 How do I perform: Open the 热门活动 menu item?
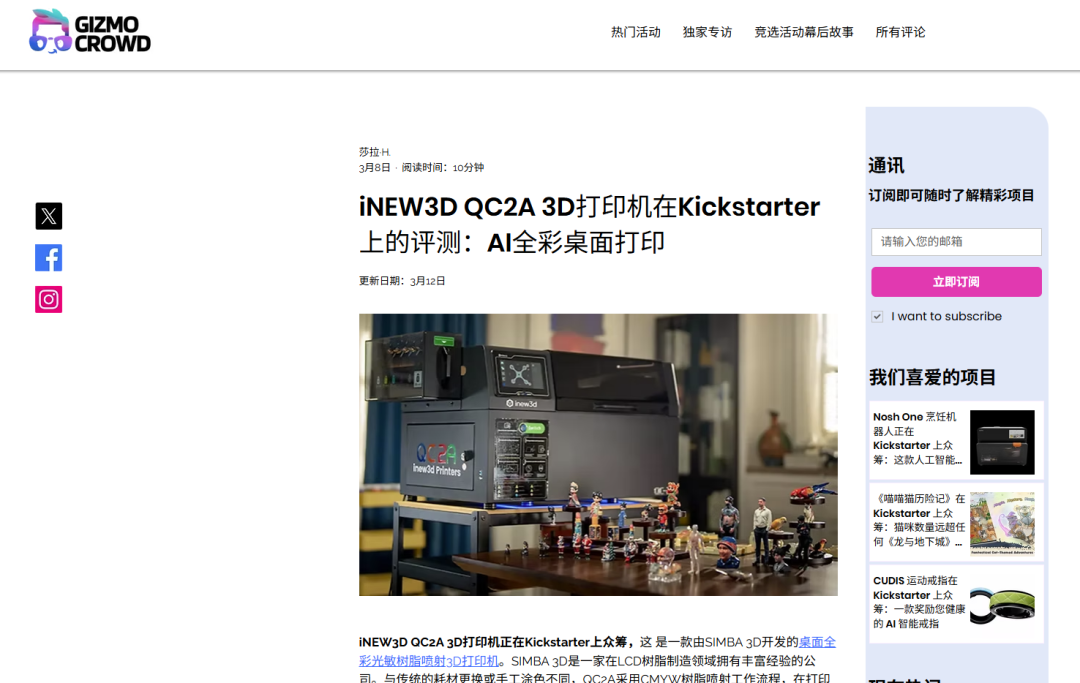tap(635, 31)
